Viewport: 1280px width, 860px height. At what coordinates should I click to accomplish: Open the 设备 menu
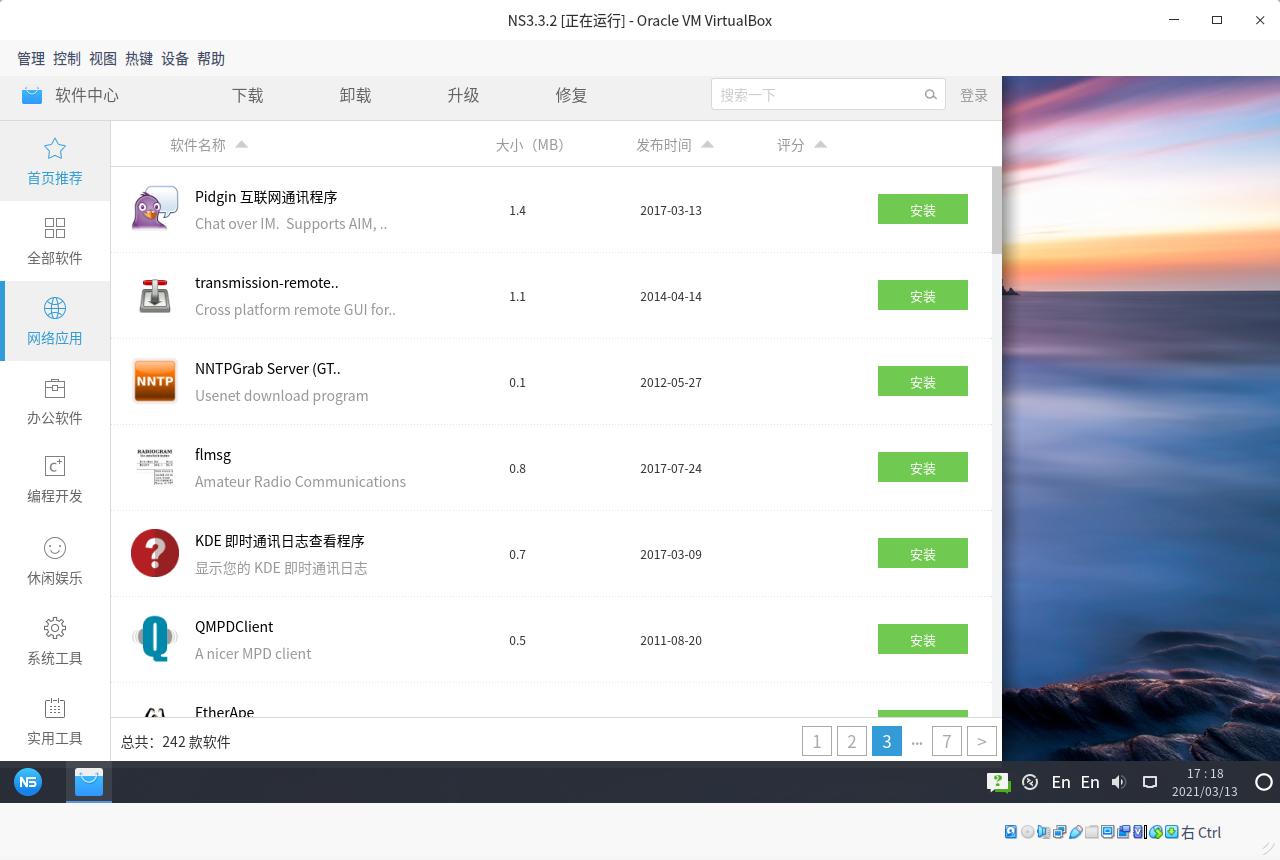click(175, 59)
